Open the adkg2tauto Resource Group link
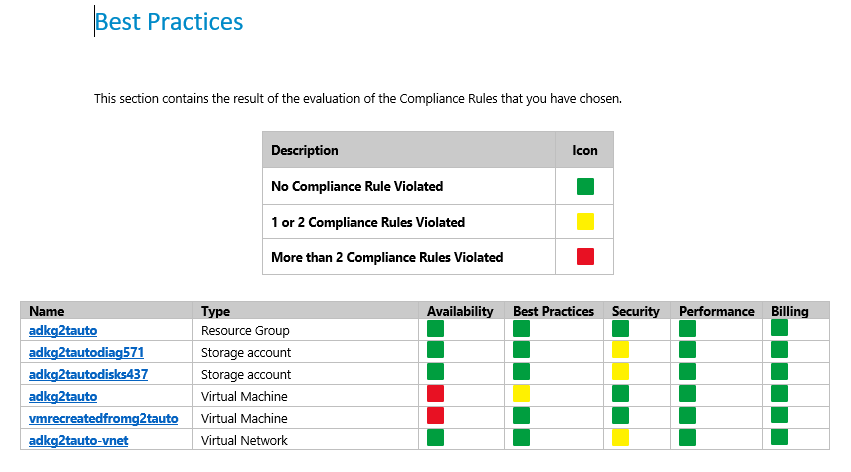Viewport: 851px width, 472px height. 63,330
